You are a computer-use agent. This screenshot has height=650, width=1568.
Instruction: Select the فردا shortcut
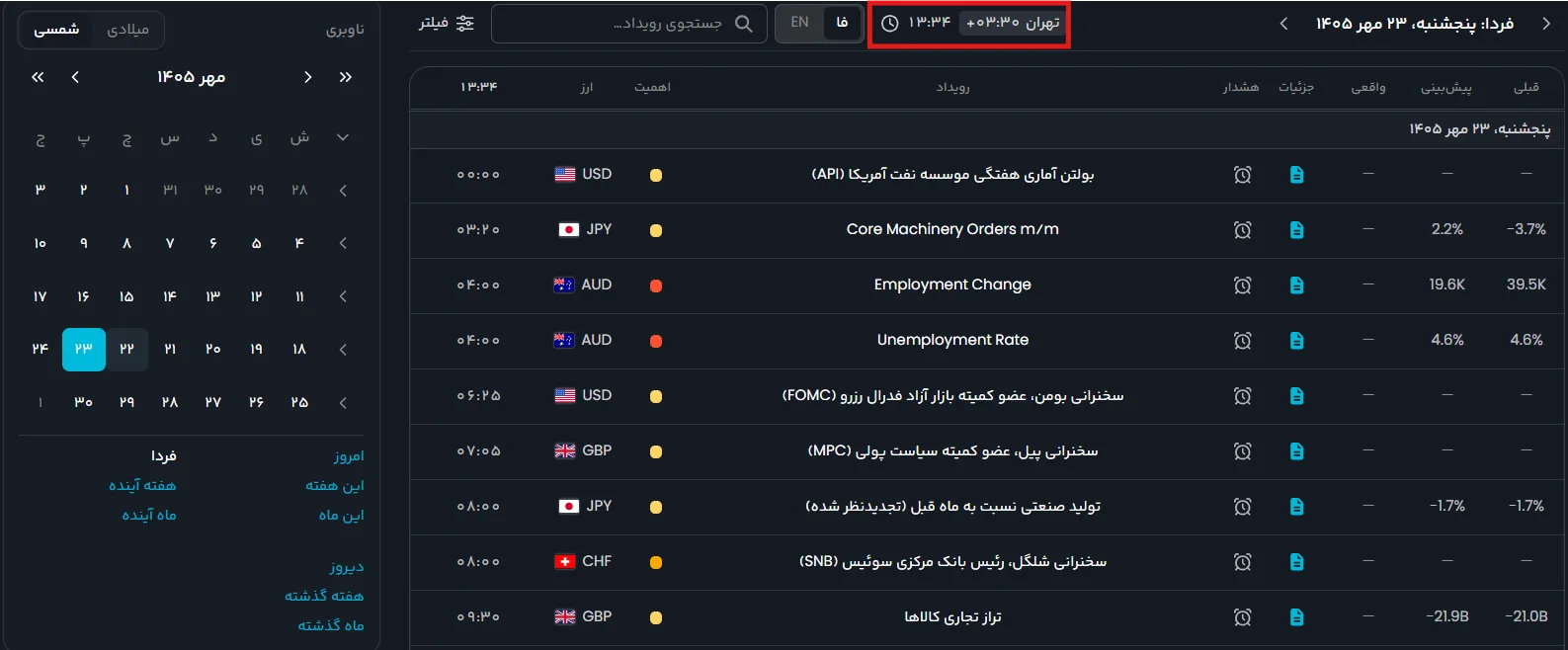pyautogui.click(x=163, y=456)
